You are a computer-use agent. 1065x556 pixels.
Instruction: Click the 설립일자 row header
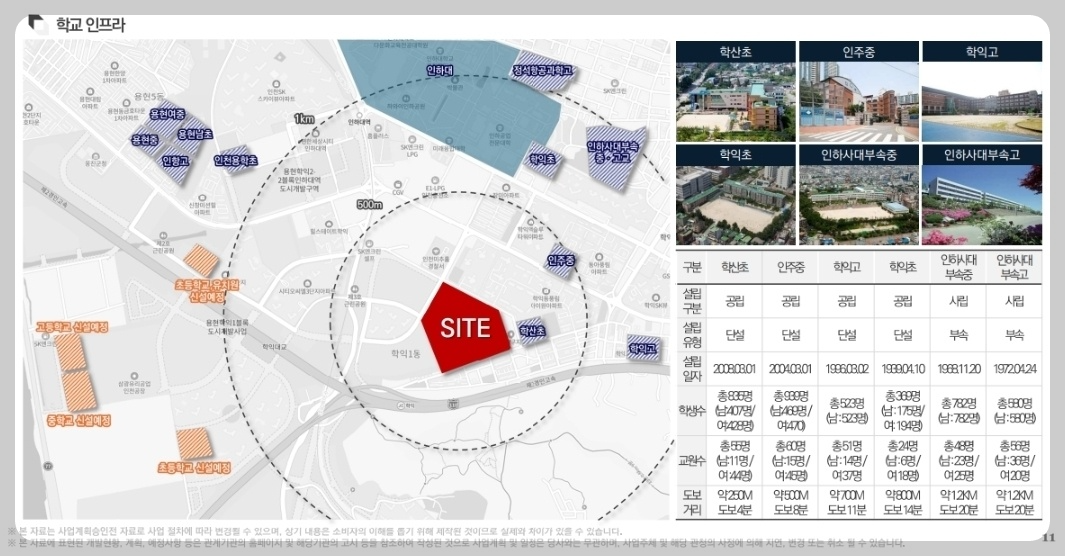(692, 369)
